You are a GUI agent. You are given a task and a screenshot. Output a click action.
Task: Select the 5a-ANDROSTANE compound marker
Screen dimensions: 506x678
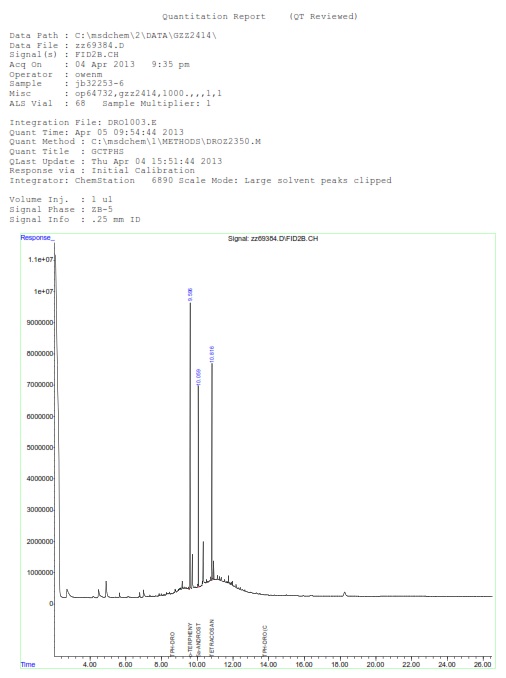click(x=199, y=638)
